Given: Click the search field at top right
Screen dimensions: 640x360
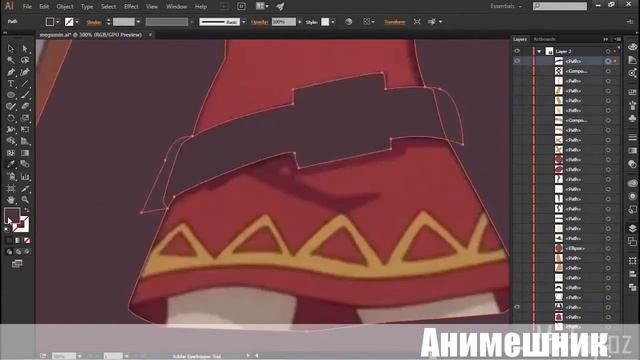Looking at the screenshot, I should (x=560, y=6).
